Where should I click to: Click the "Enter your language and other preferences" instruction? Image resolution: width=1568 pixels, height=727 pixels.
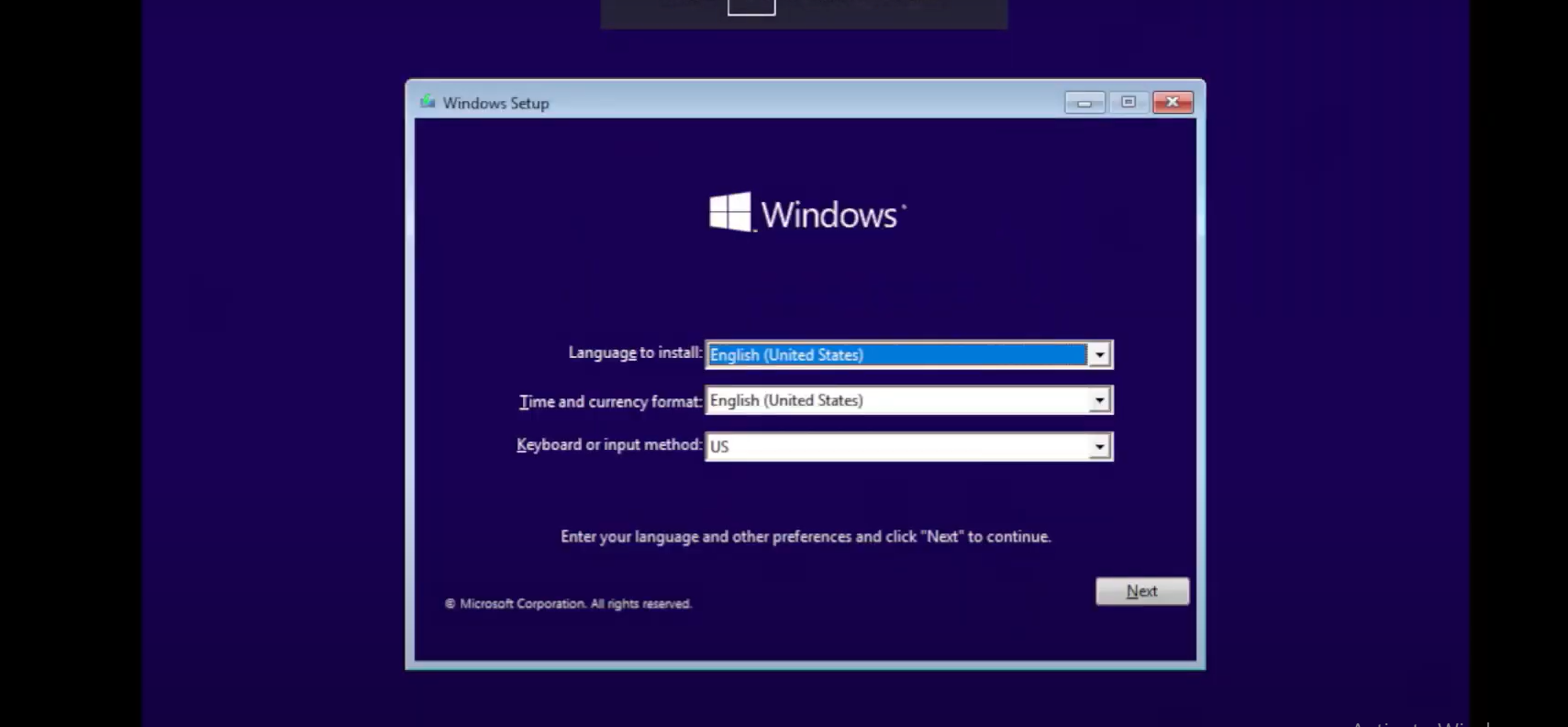click(x=806, y=537)
